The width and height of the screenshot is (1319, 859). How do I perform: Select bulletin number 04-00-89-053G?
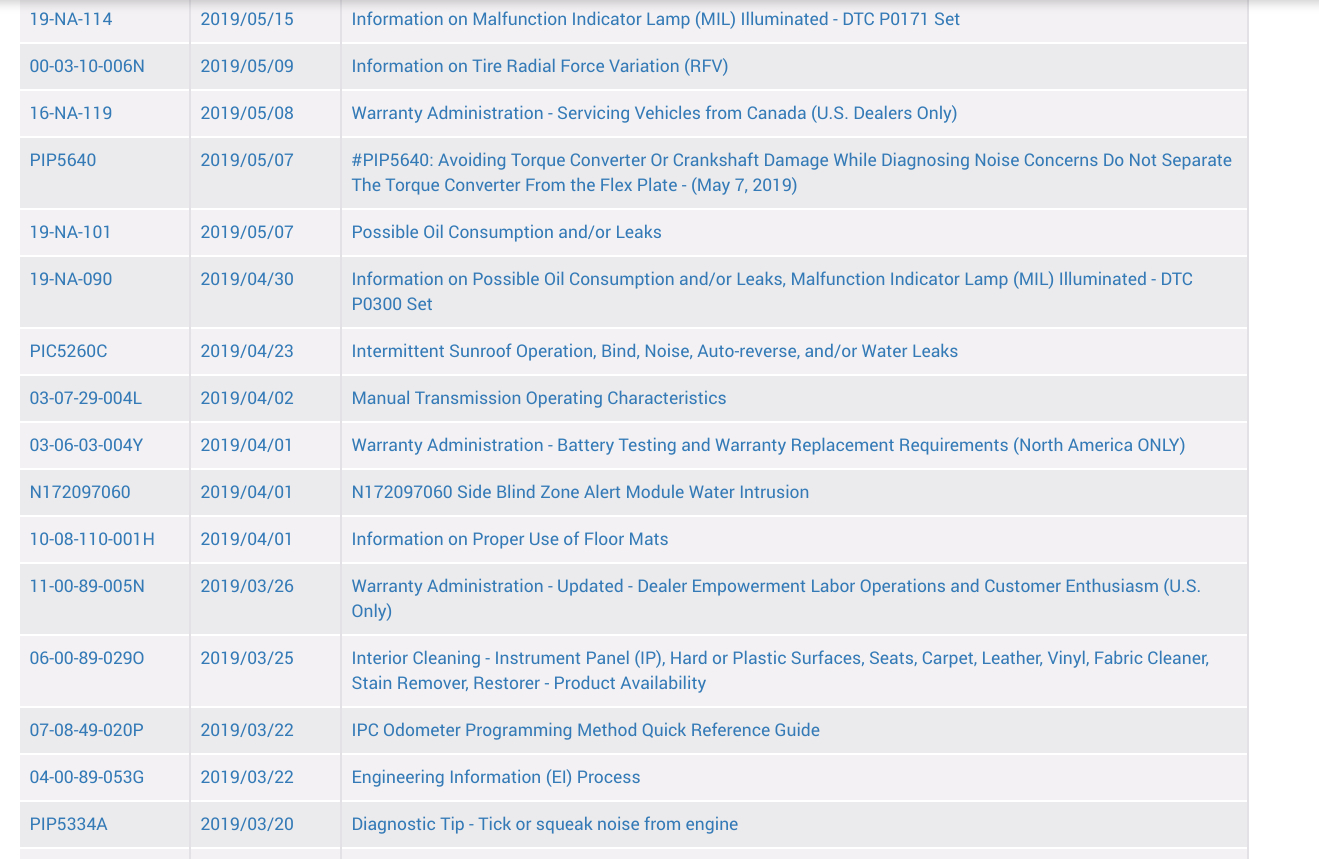point(87,777)
